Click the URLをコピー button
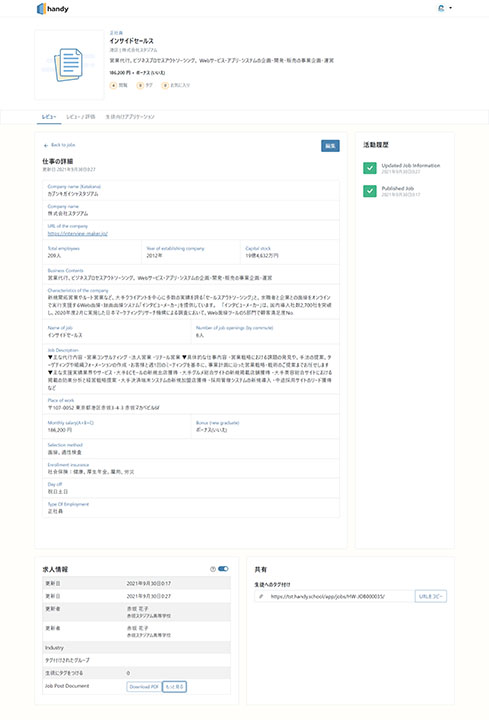489x720 pixels. [431, 596]
